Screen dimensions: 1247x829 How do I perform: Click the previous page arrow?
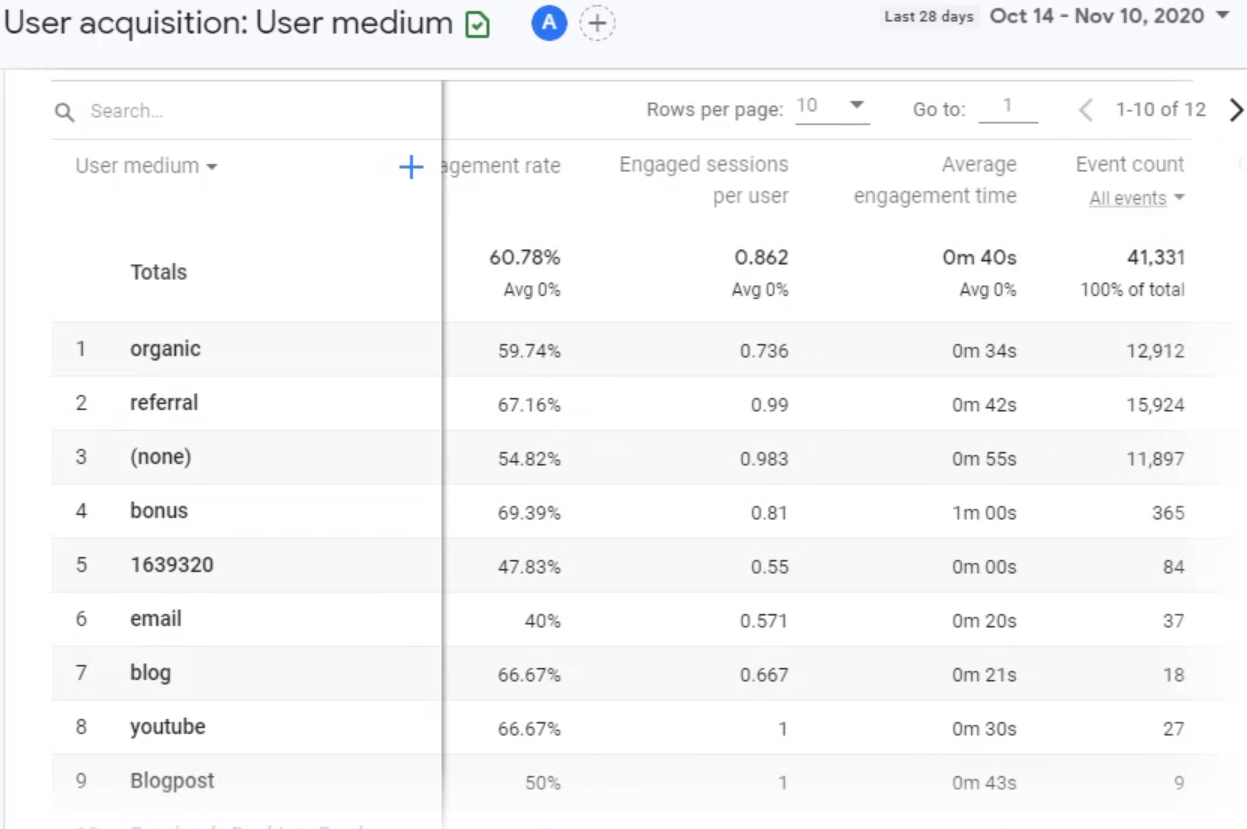pos(1085,110)
